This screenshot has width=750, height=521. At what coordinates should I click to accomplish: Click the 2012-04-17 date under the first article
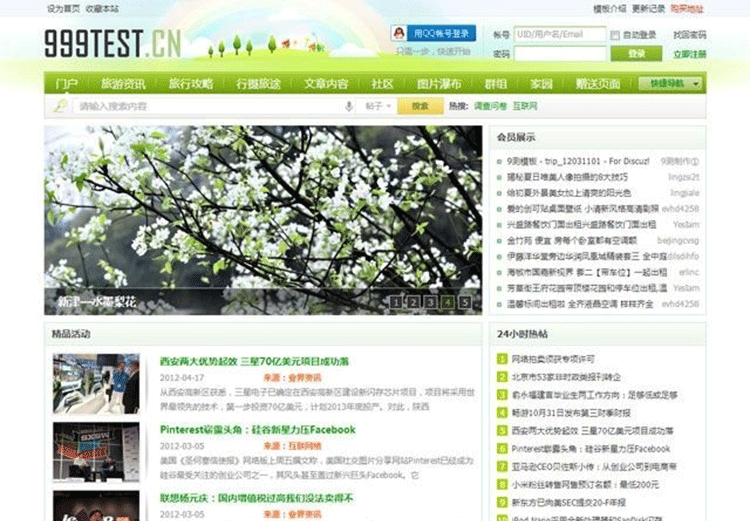pyautogui.click(x=182, y=378)
